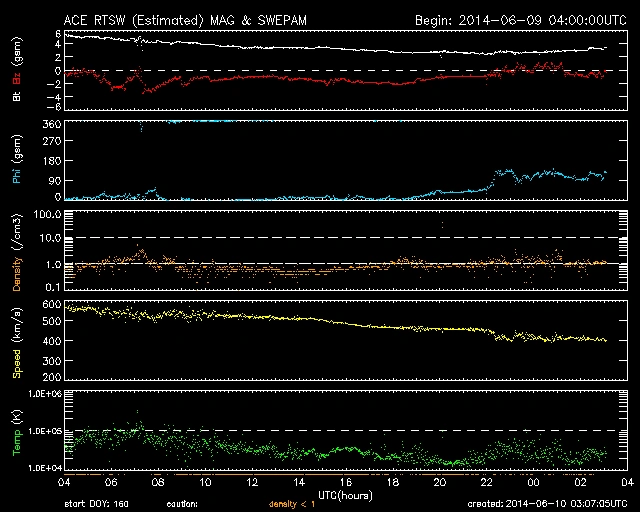Click the ACE RTSW plot title text
This screenshot has height=512, width=640.
click(x=186, y=19)
